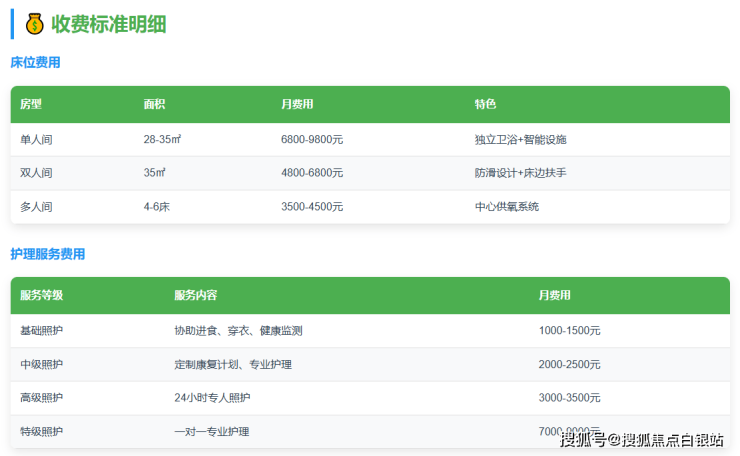This screenshot has height=456, width=740.
Task: Select the 护理服务费用 section heading
Action: [x=47, y=254]
